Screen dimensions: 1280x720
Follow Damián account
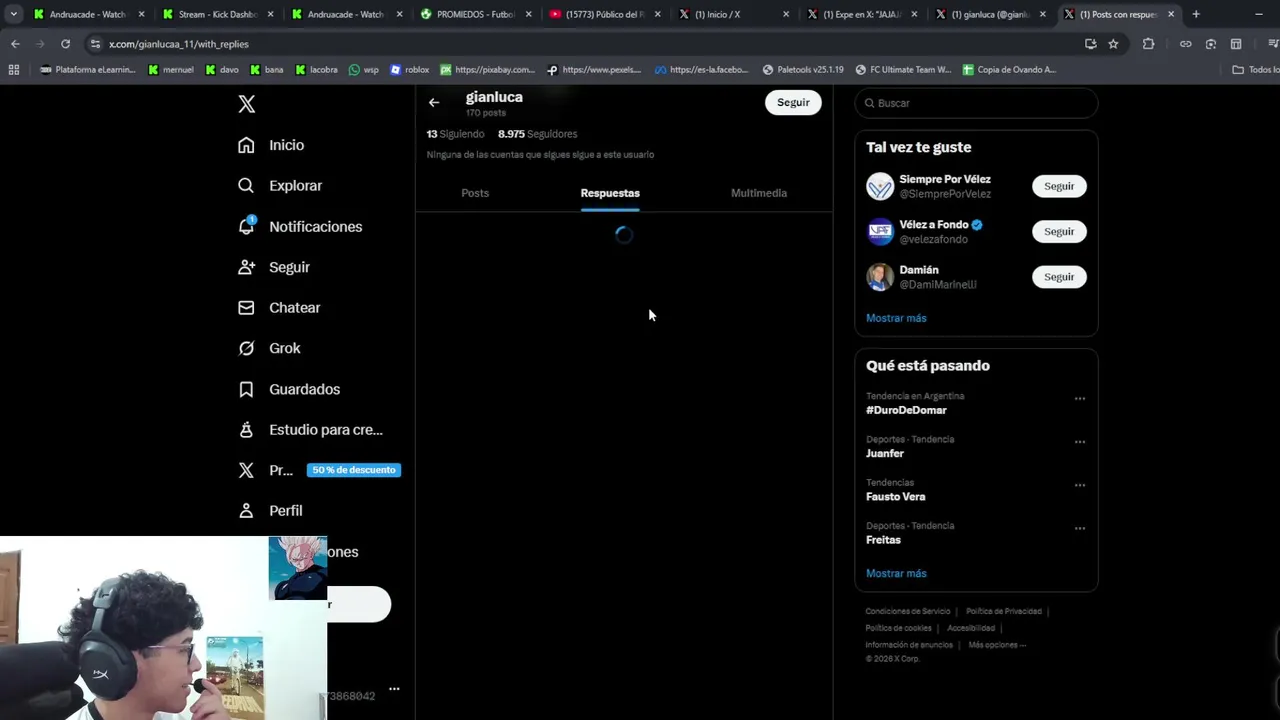pos(1059,277)
